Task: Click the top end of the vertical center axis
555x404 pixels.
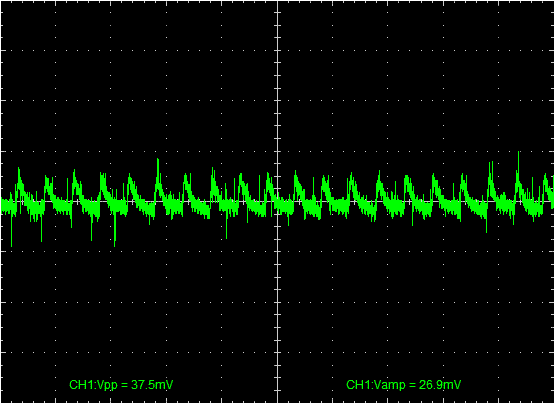Action: tap(277, 2)
